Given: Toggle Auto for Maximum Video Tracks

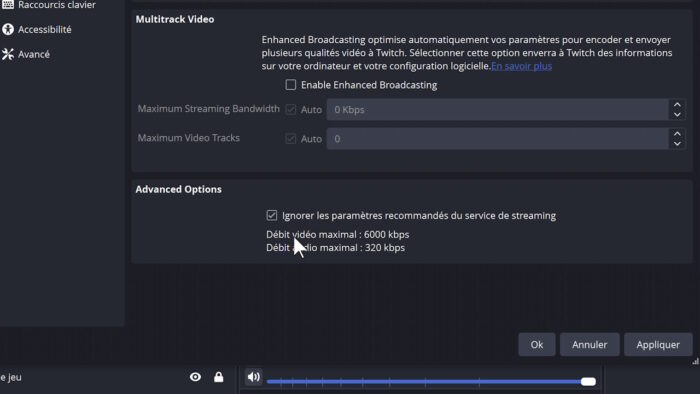Looking at the screenshot, I should (x=291, y=139).
